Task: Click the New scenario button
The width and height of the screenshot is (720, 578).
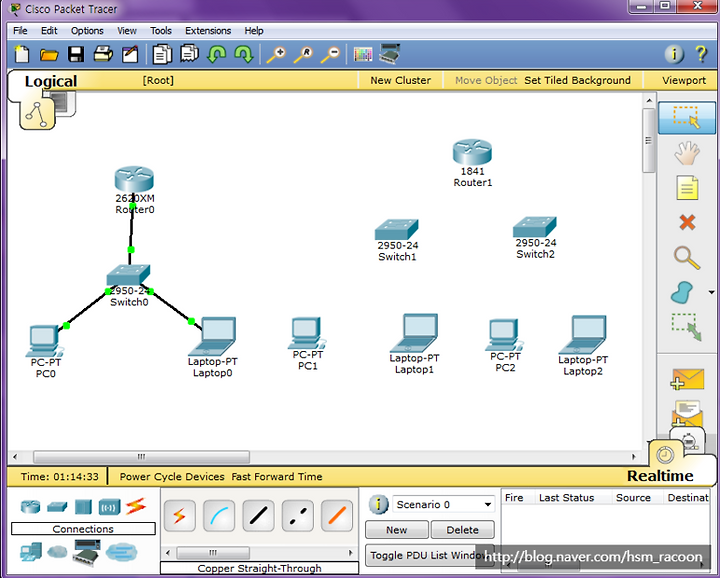Action: point(397,530)
